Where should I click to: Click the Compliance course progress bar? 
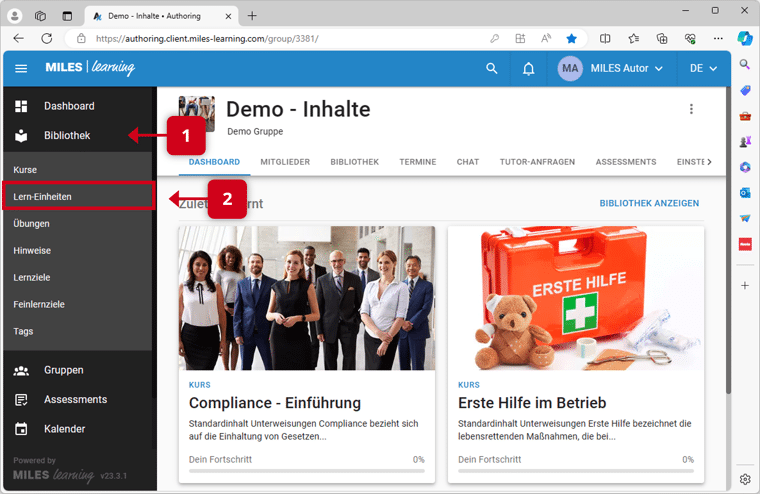point(306,469)
